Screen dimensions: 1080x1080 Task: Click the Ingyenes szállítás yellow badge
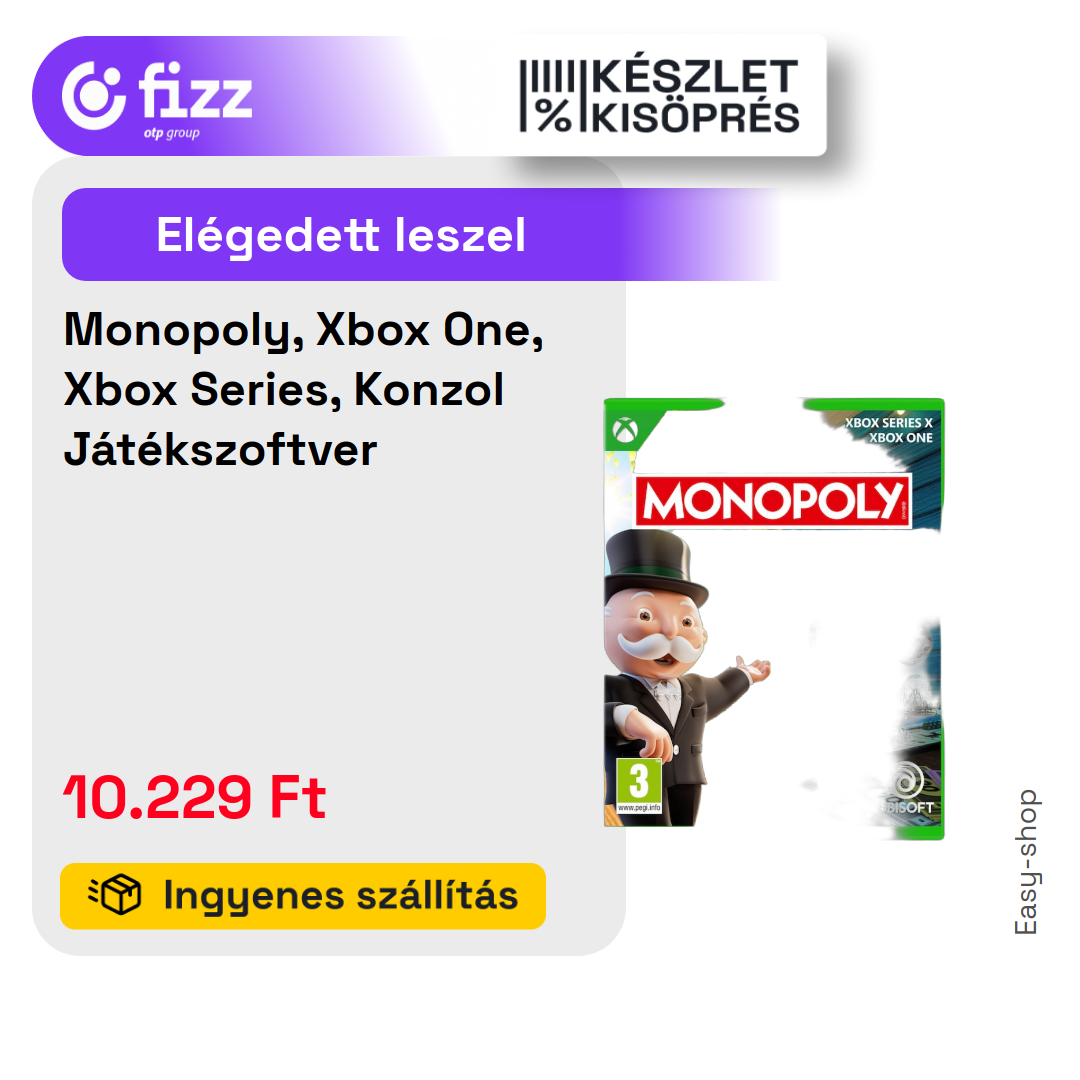[303, 896]
